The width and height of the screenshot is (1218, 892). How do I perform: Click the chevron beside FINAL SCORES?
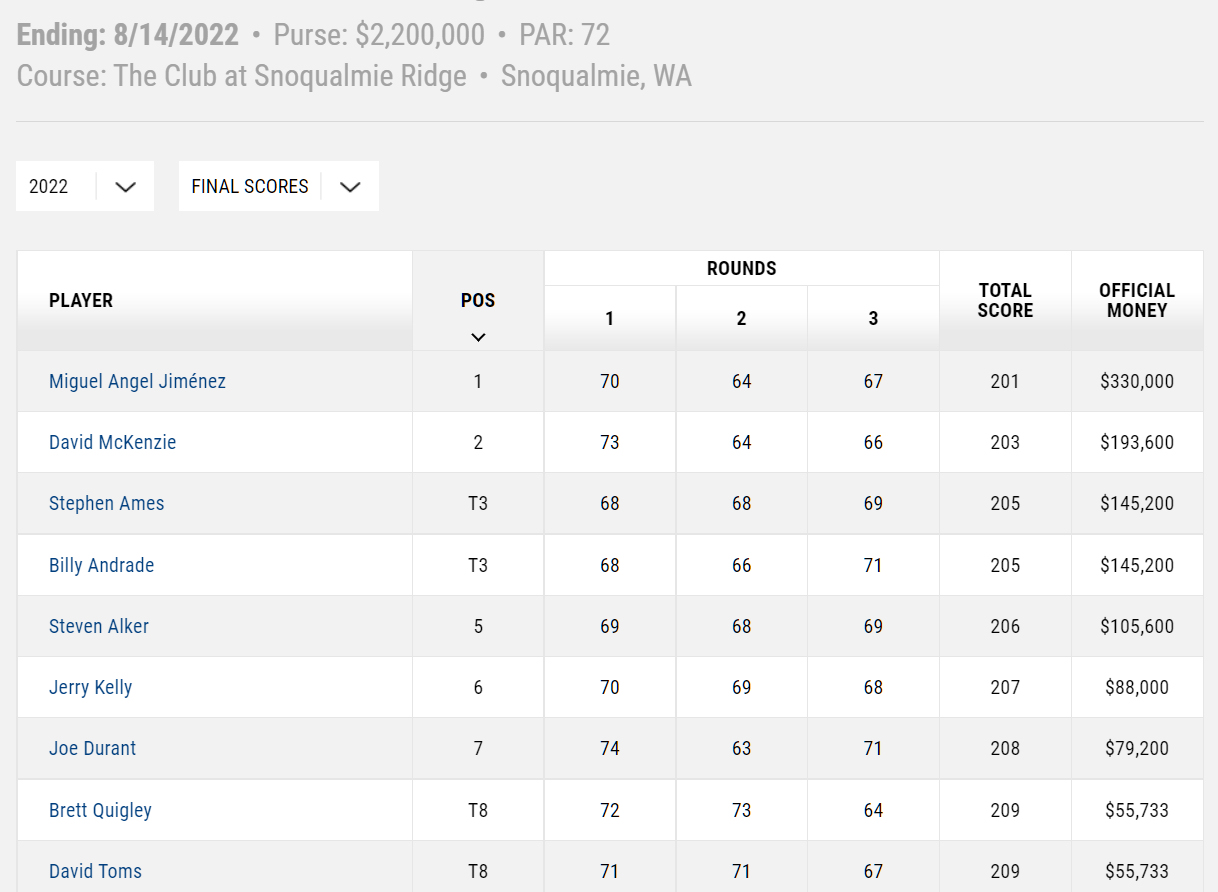350,187
